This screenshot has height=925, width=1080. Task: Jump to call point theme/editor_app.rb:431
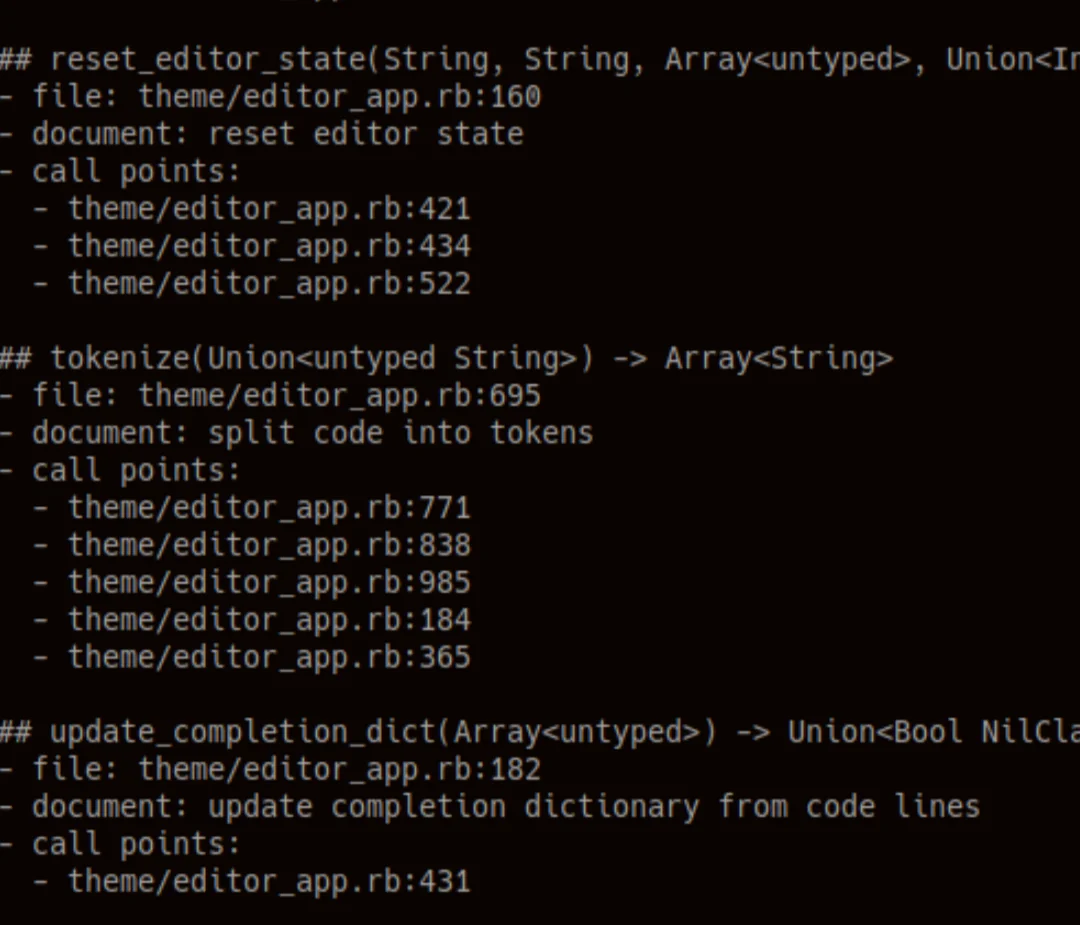tap(269, 881)
